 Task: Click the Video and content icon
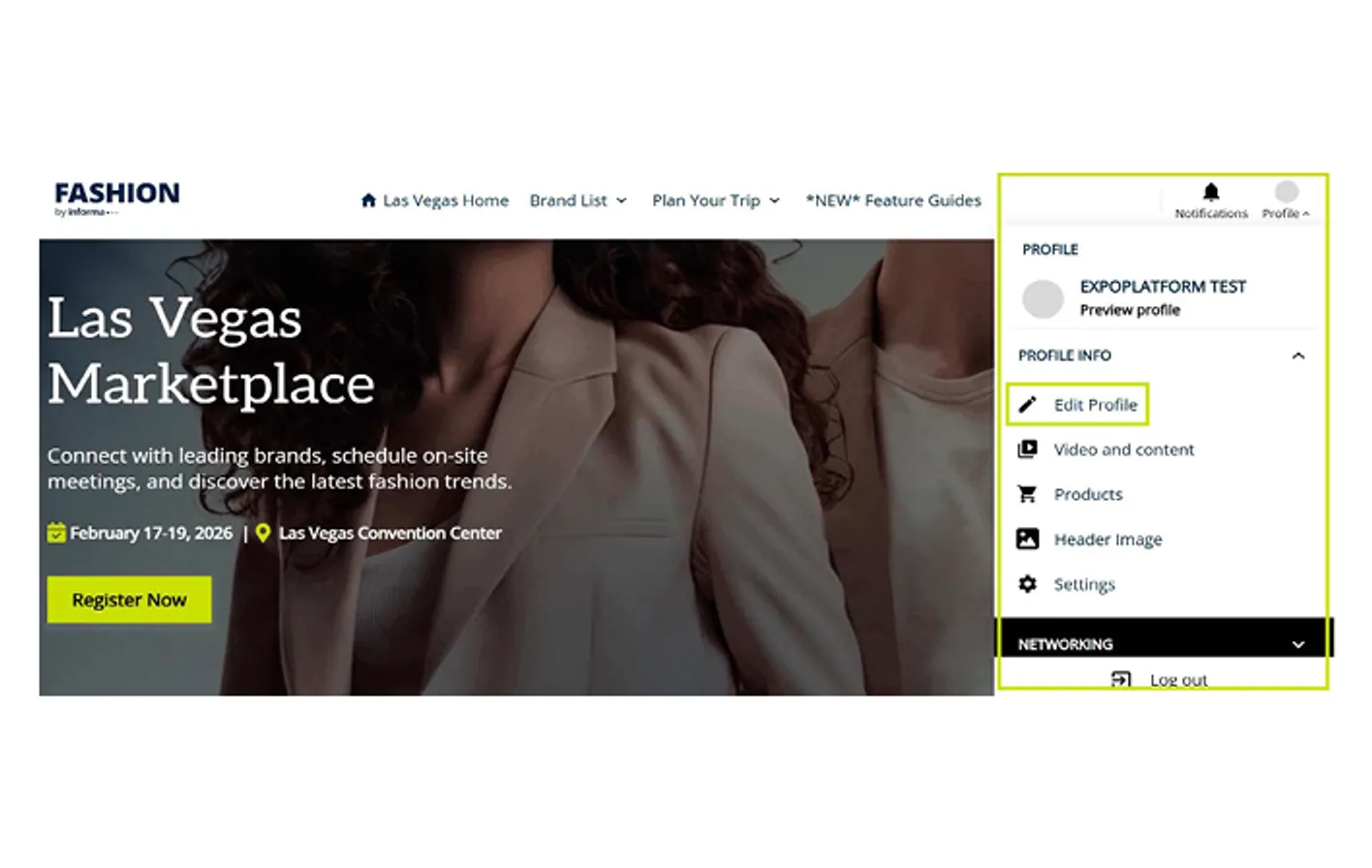1027,449
